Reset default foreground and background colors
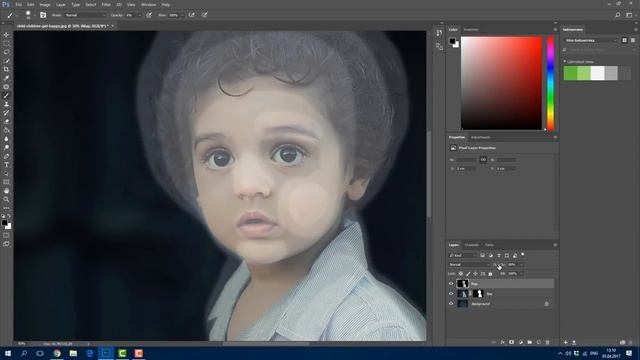The width and height of the screenshot is (640, 360). click(x=3, y=216)
